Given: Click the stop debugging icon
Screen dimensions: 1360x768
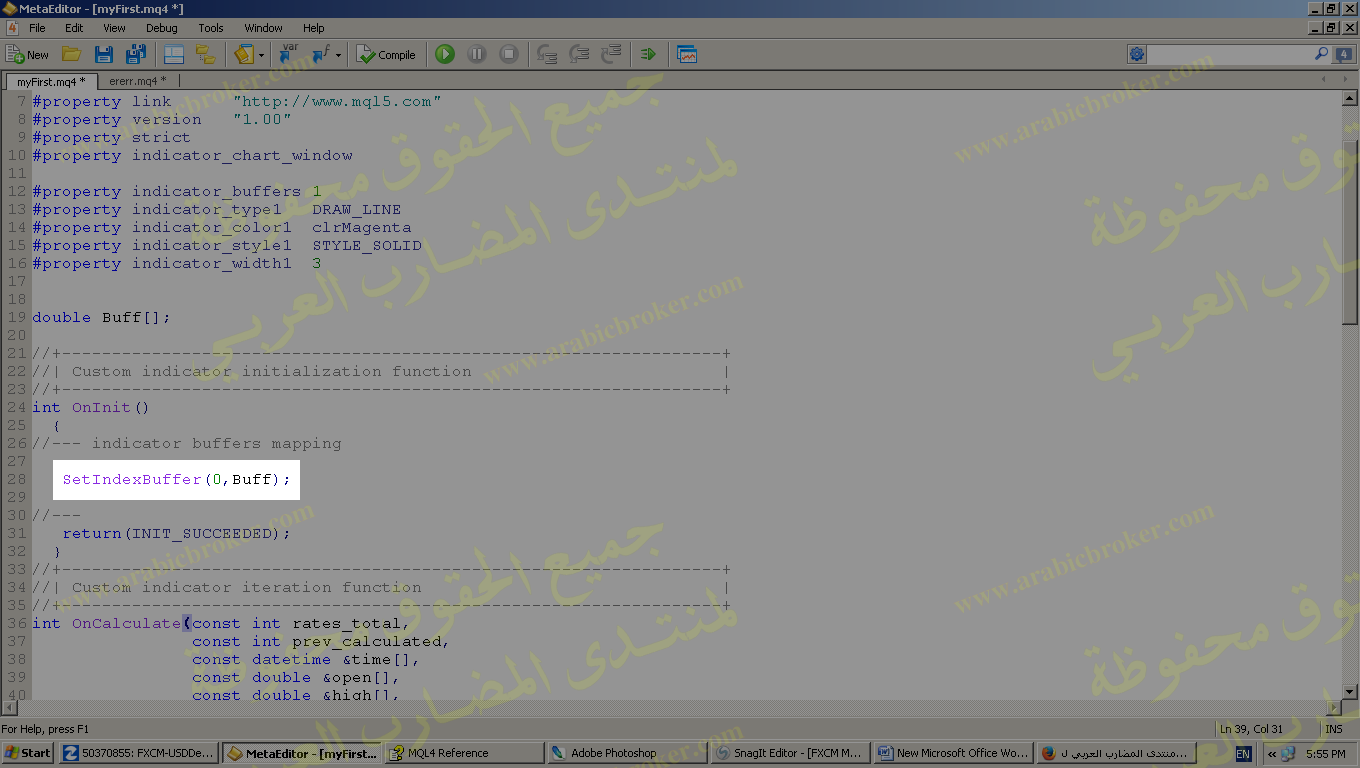Looking at the screenshot, I should [x=509, y=54].
